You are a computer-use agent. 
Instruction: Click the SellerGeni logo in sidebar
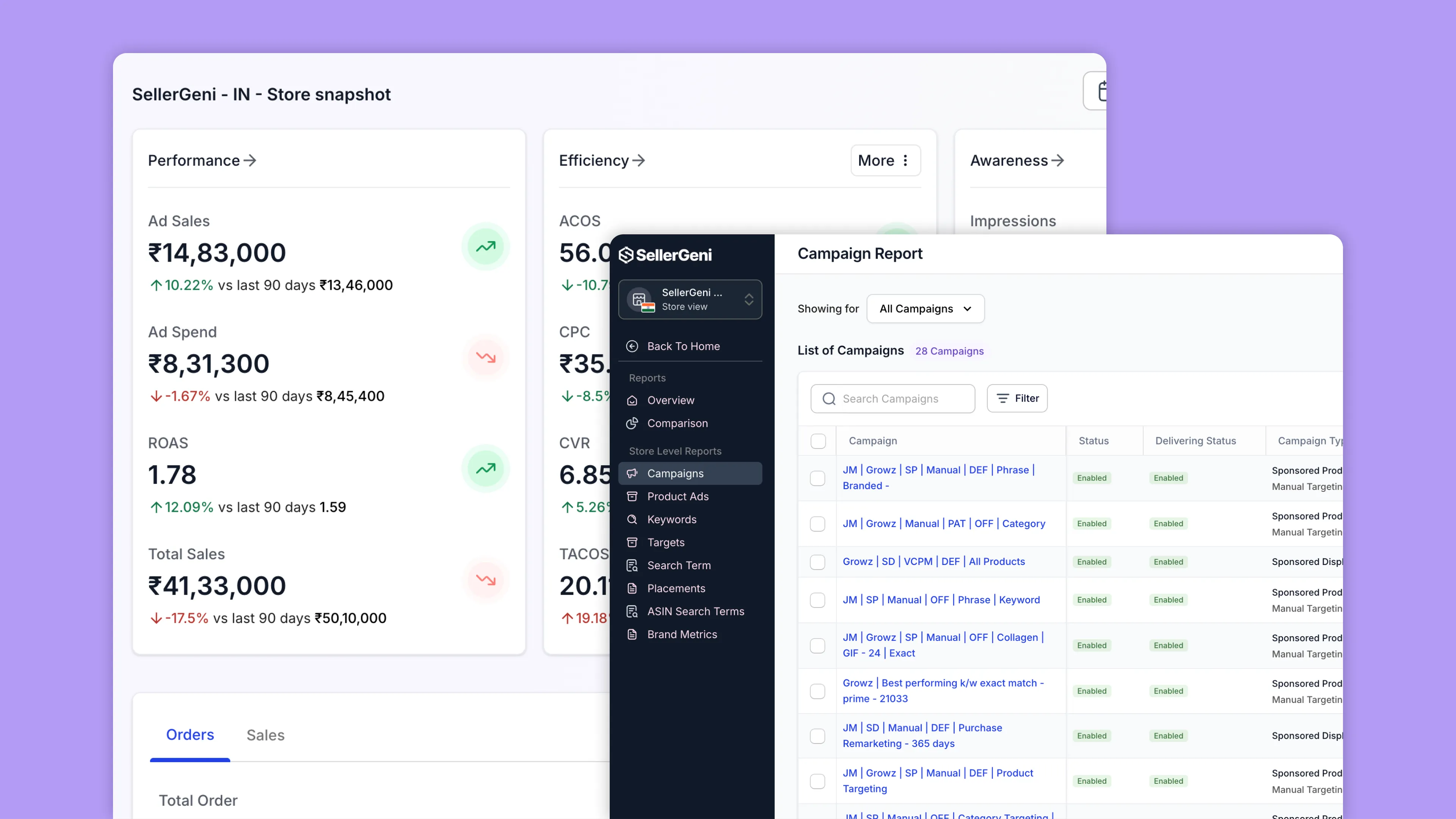(x=665, y=255)
